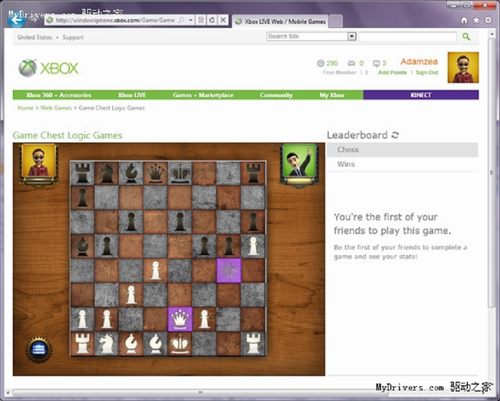The image size is (500, 401).
Task: Open the Games + Marketplace menu
Action: [x=203, y=95]
